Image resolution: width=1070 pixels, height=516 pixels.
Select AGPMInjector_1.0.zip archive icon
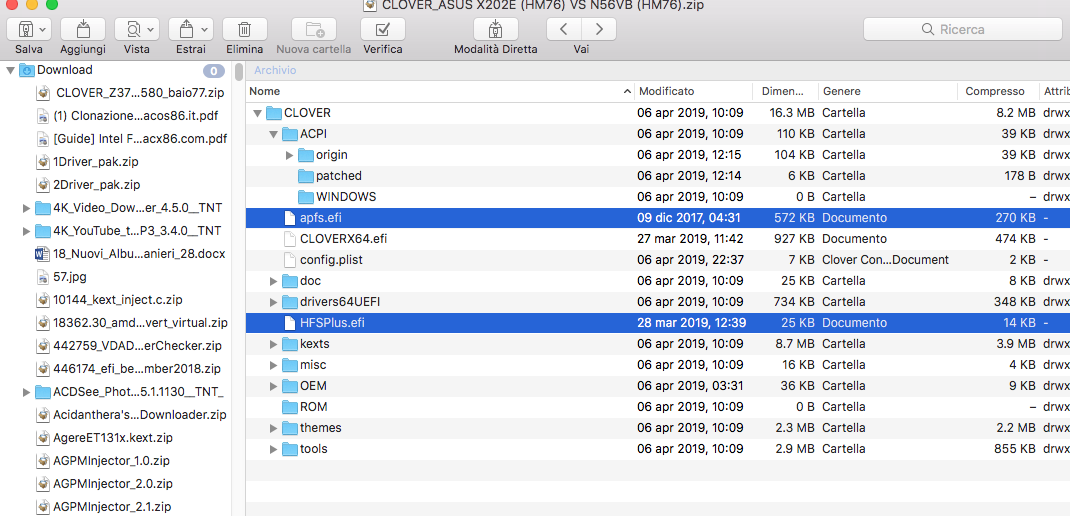44,461
